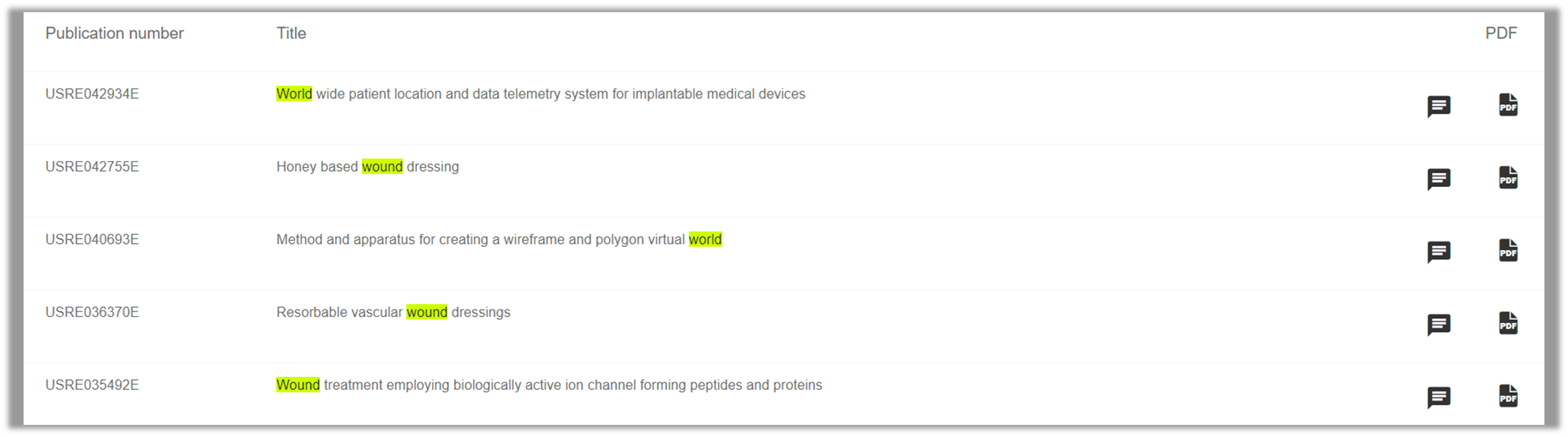Screen dimensions: 1568x437
Task: Open title 'World wide patient location' patent
Action: tap(540, 94)
